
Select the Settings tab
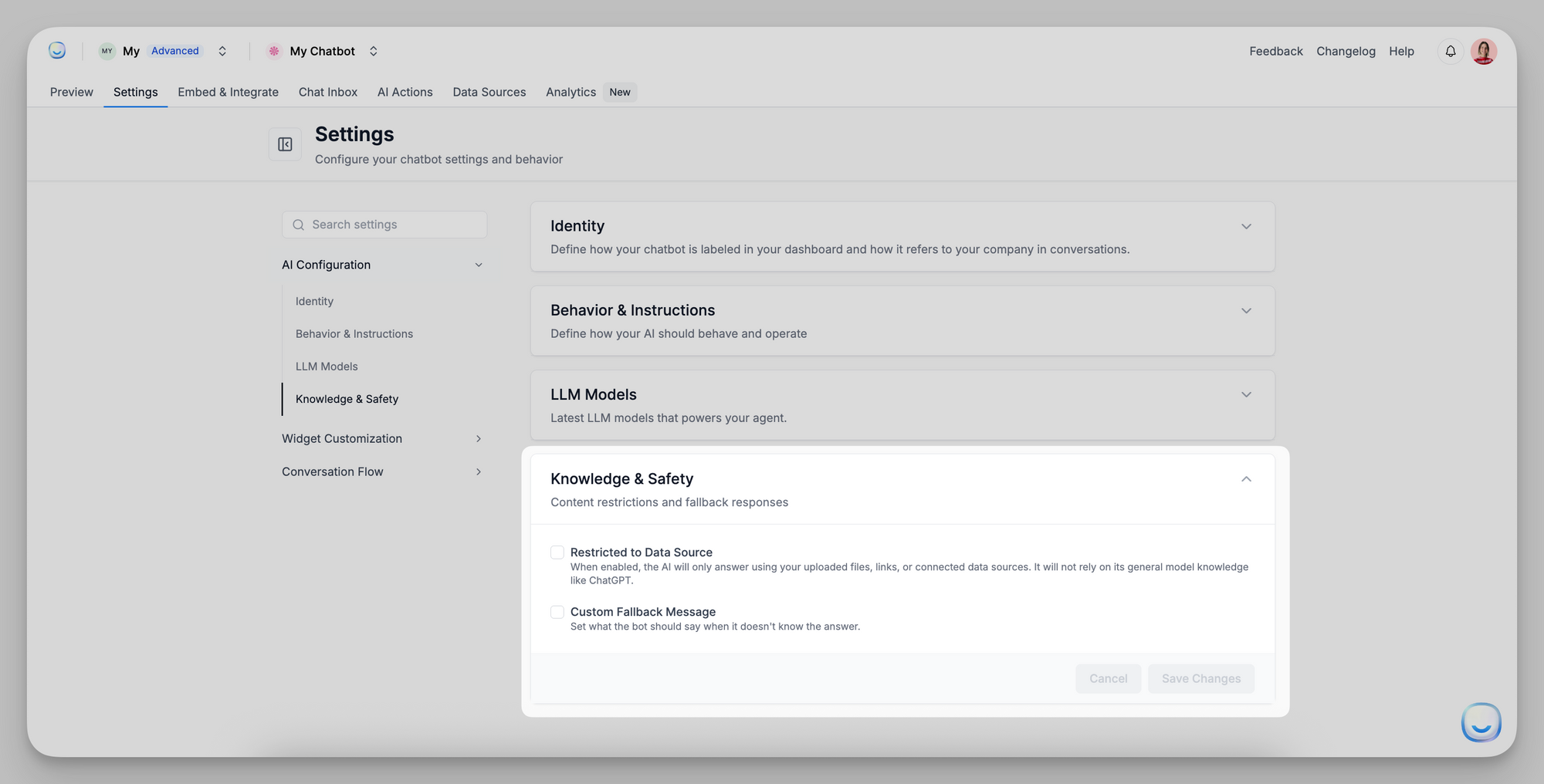pyautogui.click(x=136, y=92)
